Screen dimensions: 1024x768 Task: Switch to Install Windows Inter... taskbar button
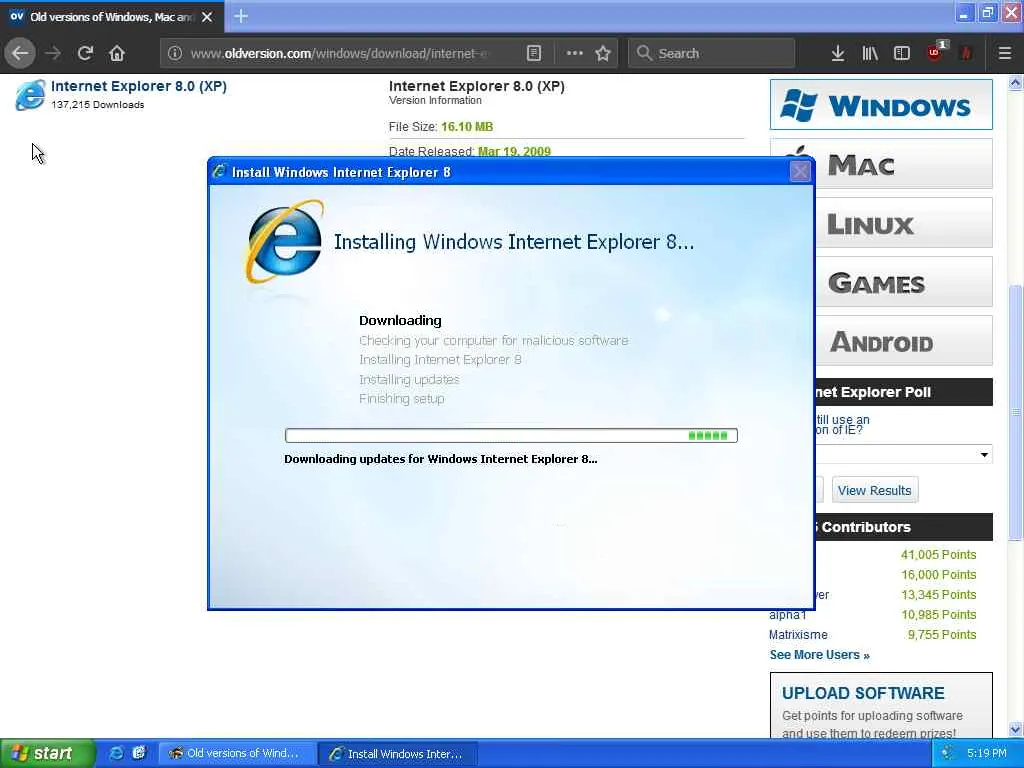(398, 754)
